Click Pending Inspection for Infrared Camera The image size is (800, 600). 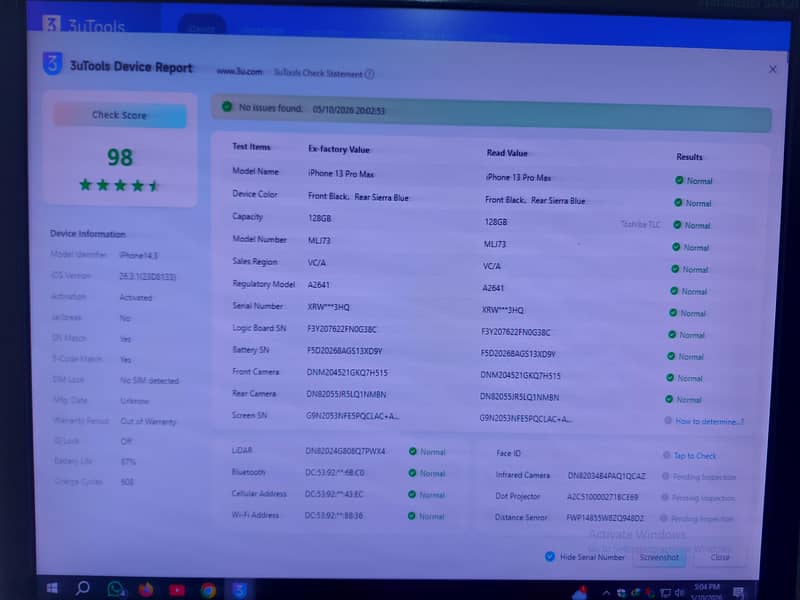(704, 477)
